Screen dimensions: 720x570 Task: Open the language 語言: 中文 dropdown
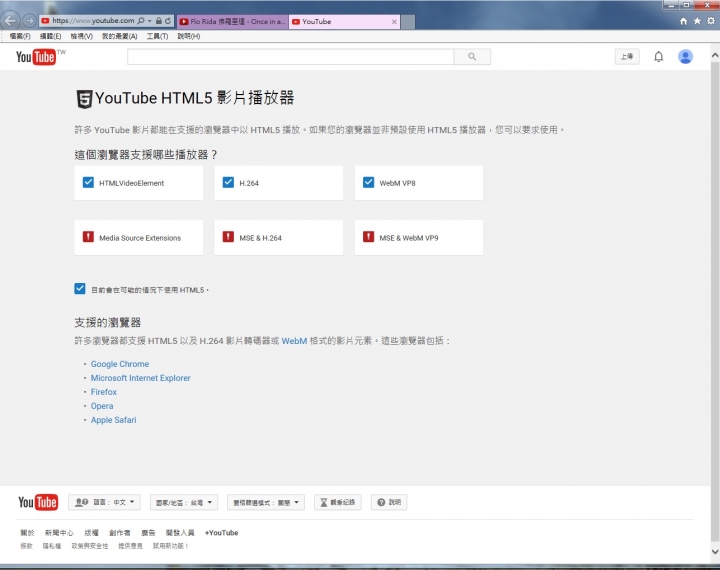[104, 502]
